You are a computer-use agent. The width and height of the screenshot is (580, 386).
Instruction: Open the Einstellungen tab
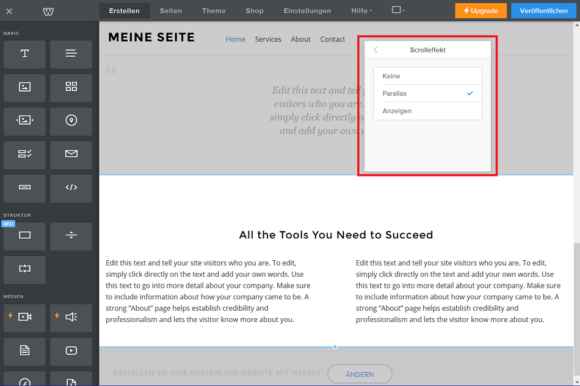click(x=307, y=11)
